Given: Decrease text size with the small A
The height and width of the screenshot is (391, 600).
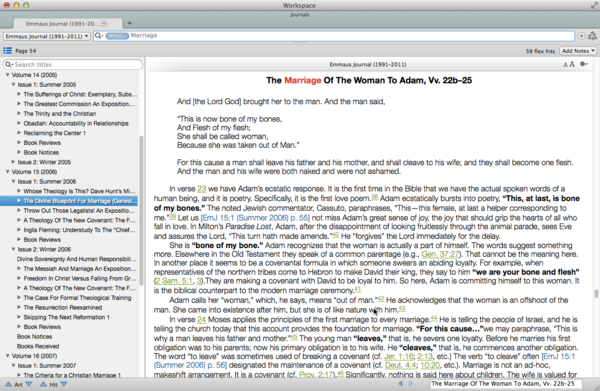Looking at the screenshot, I should coord(565,65).
